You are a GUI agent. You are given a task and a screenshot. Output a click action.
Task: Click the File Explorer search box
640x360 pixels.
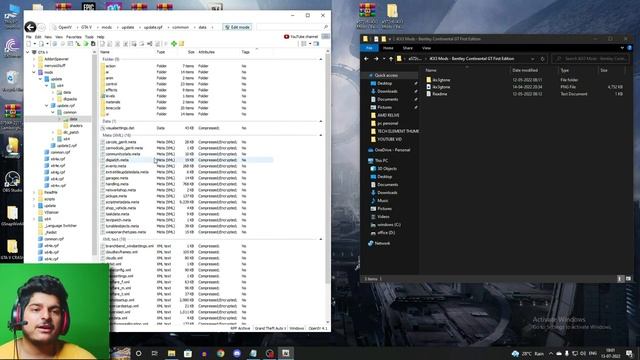[x=590, y=59]
